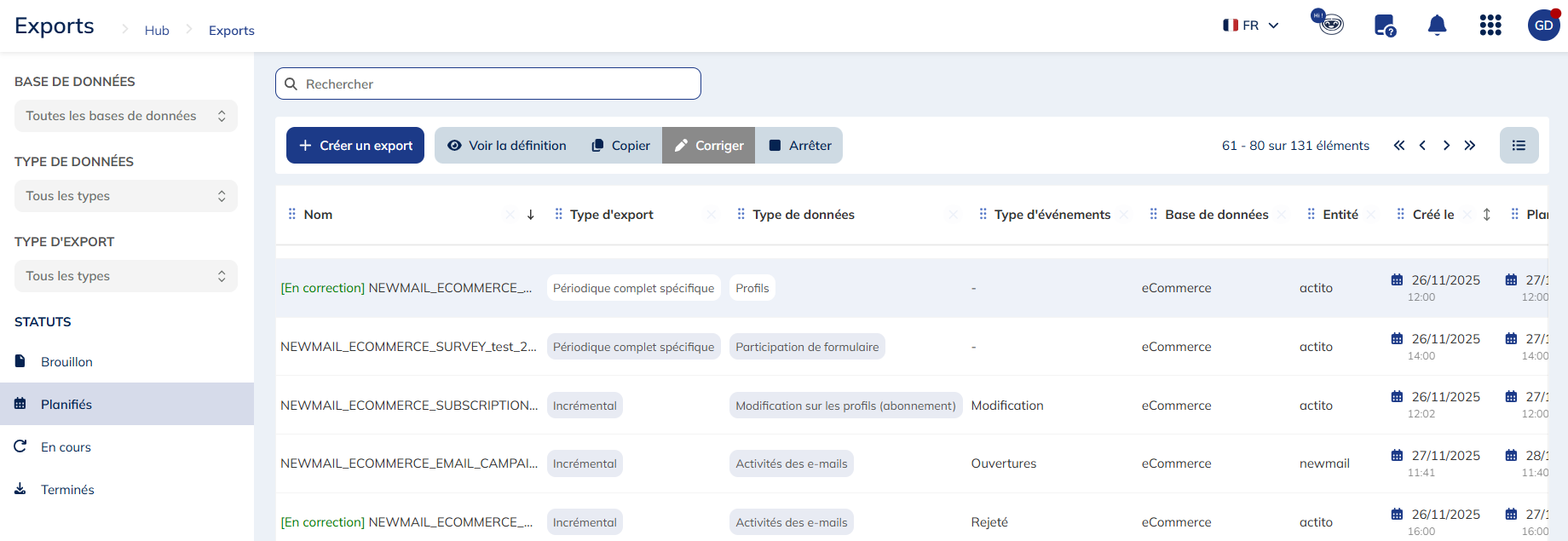Open the GD user profile avatar
Screen dimensions: 1568x541
(1543, 26)
